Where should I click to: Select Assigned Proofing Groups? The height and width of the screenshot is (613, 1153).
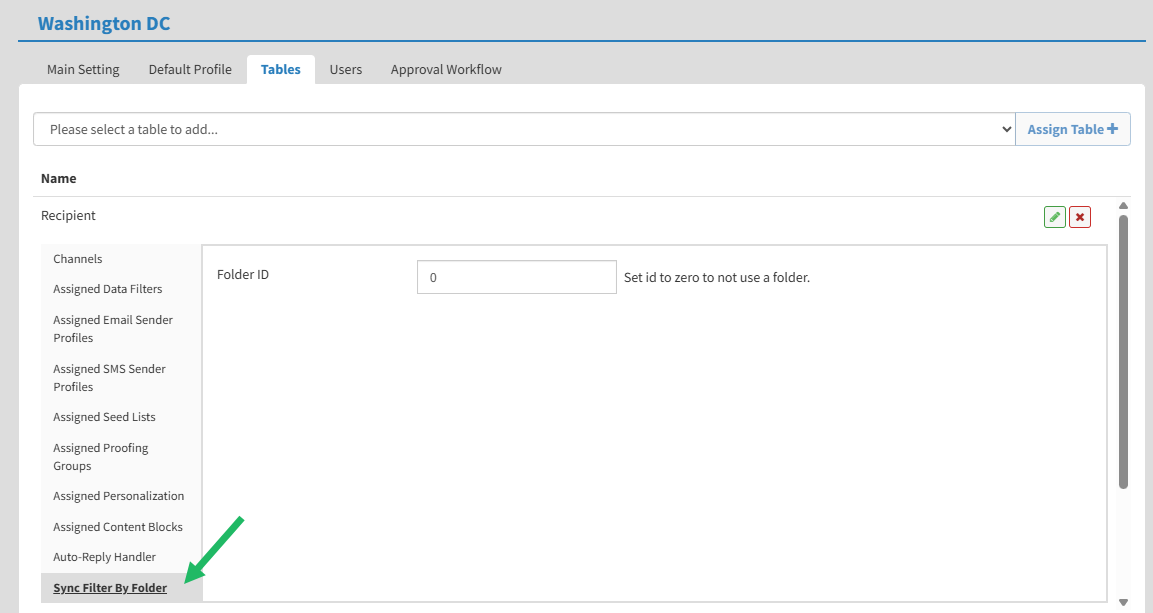coord(101,457)
